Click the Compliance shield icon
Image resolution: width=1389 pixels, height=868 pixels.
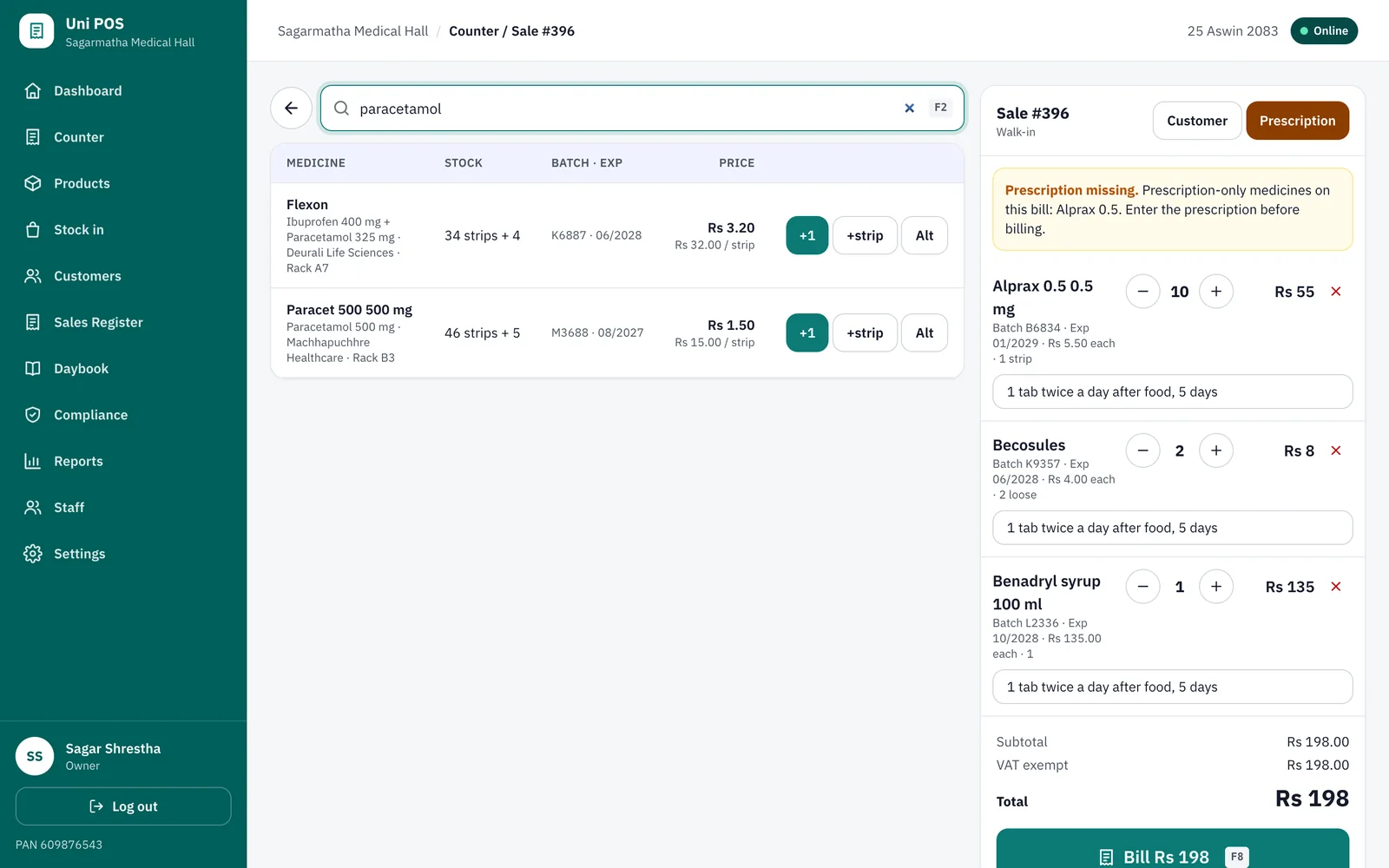tap(33, 415)
